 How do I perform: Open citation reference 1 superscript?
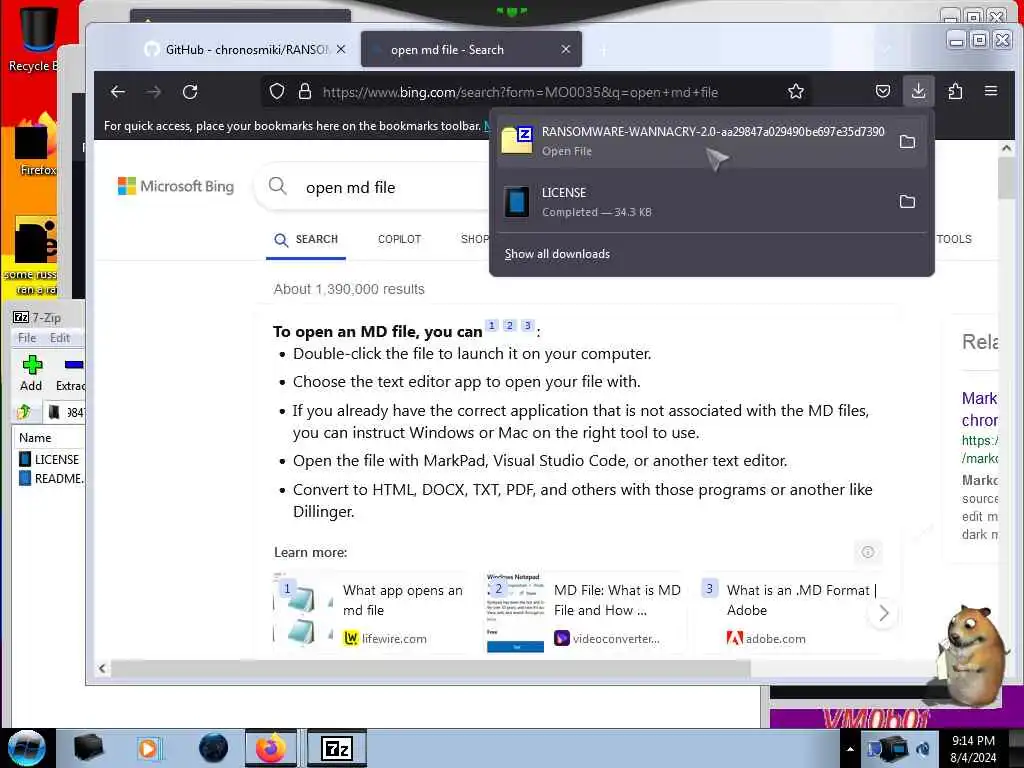coord(492,325)
